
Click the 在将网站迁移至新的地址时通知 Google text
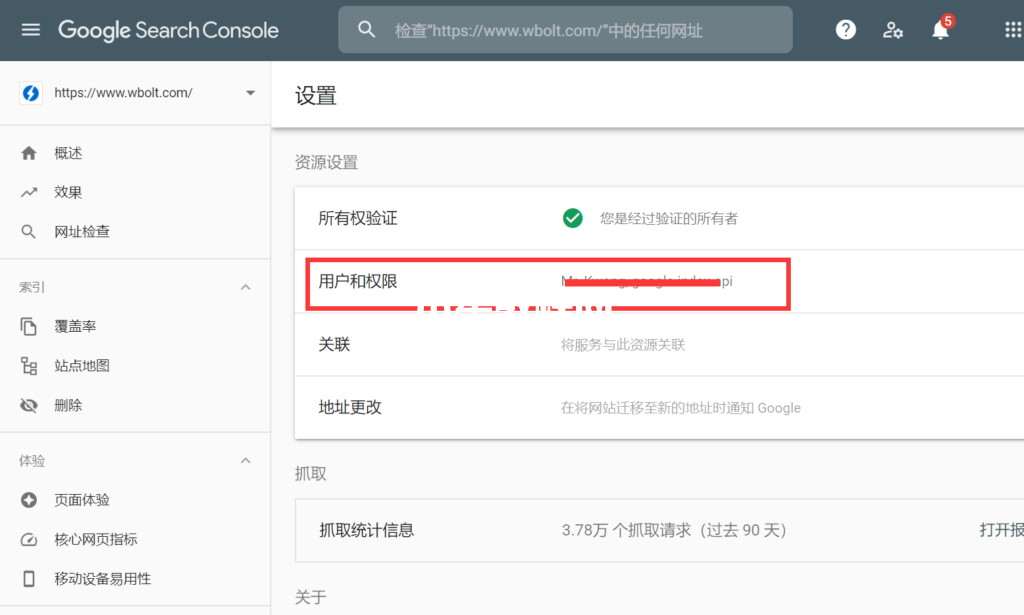(x=680, y=408)
